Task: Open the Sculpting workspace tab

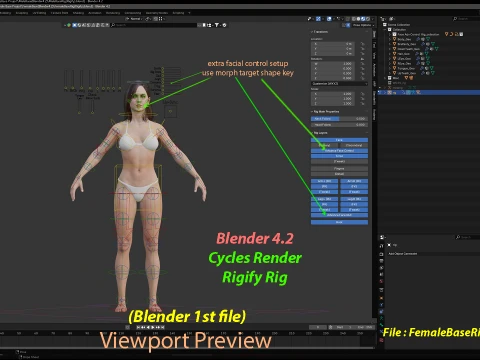Action: coord(22,13)
